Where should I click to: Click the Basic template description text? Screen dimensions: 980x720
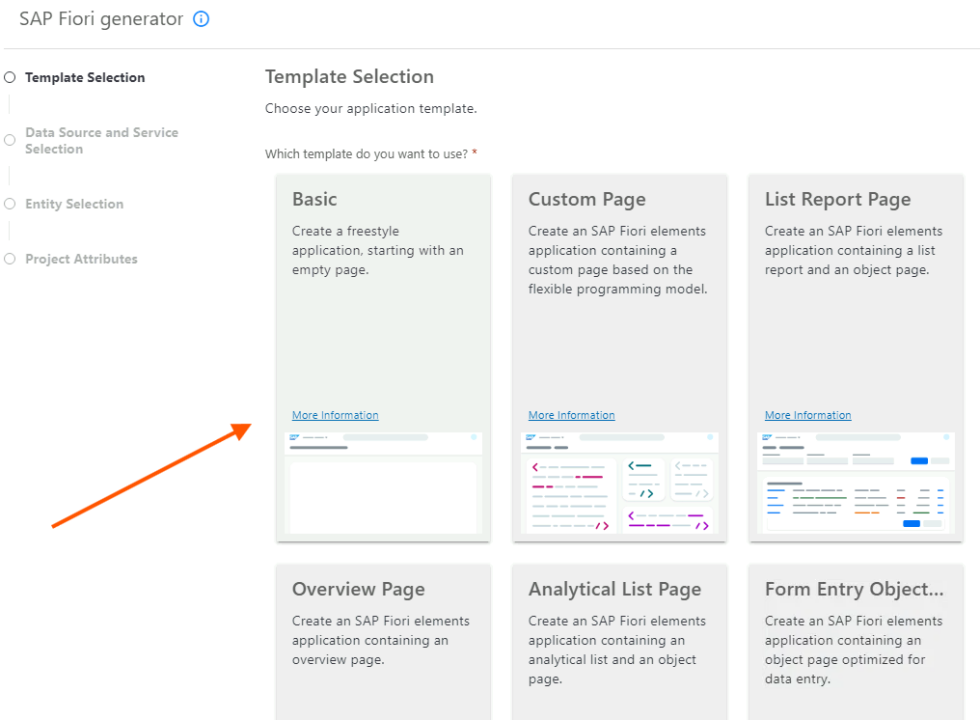pos(378,250)
